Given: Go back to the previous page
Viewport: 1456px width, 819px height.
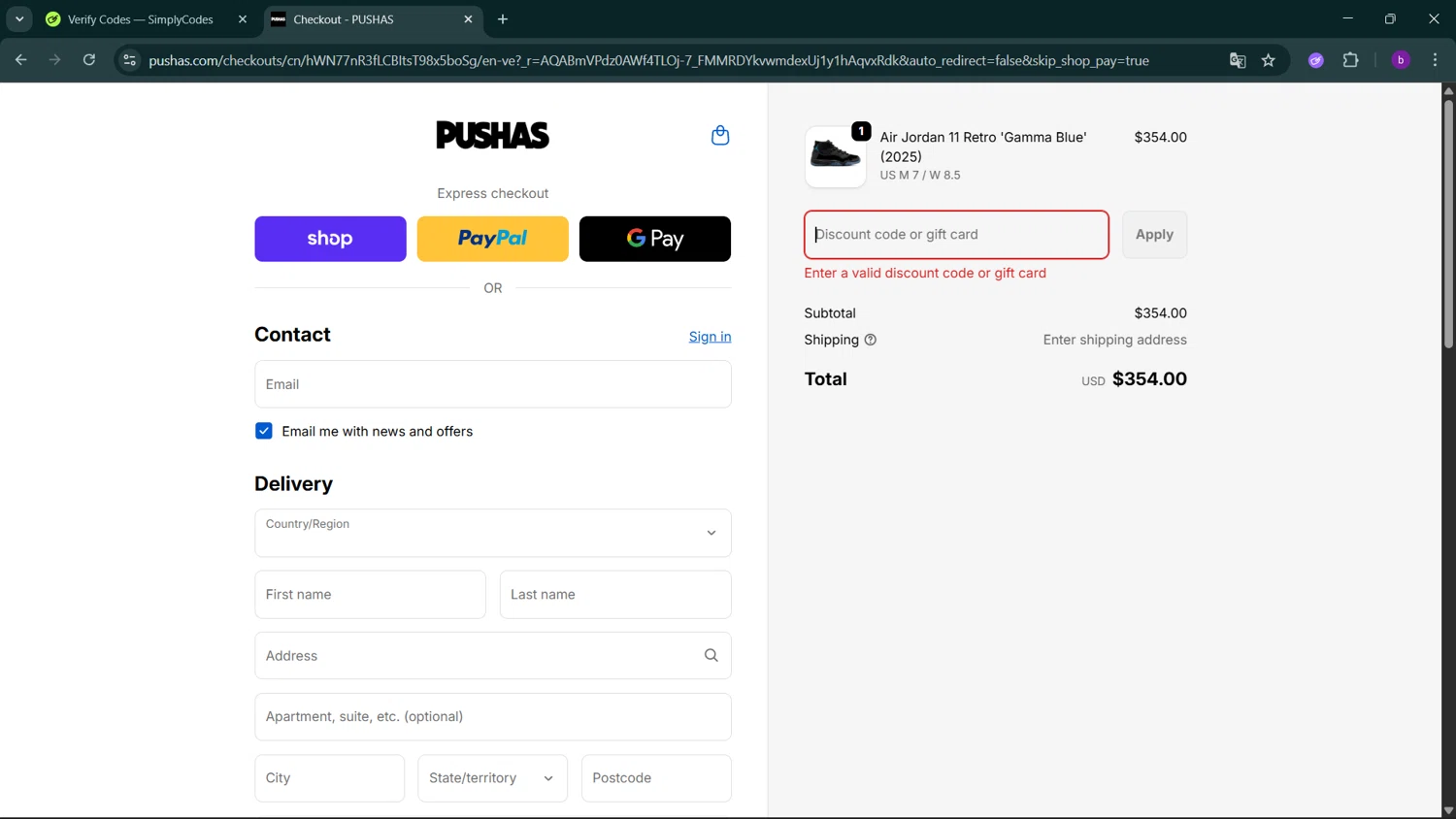Looking at the screenshot, I should (21, 60).
